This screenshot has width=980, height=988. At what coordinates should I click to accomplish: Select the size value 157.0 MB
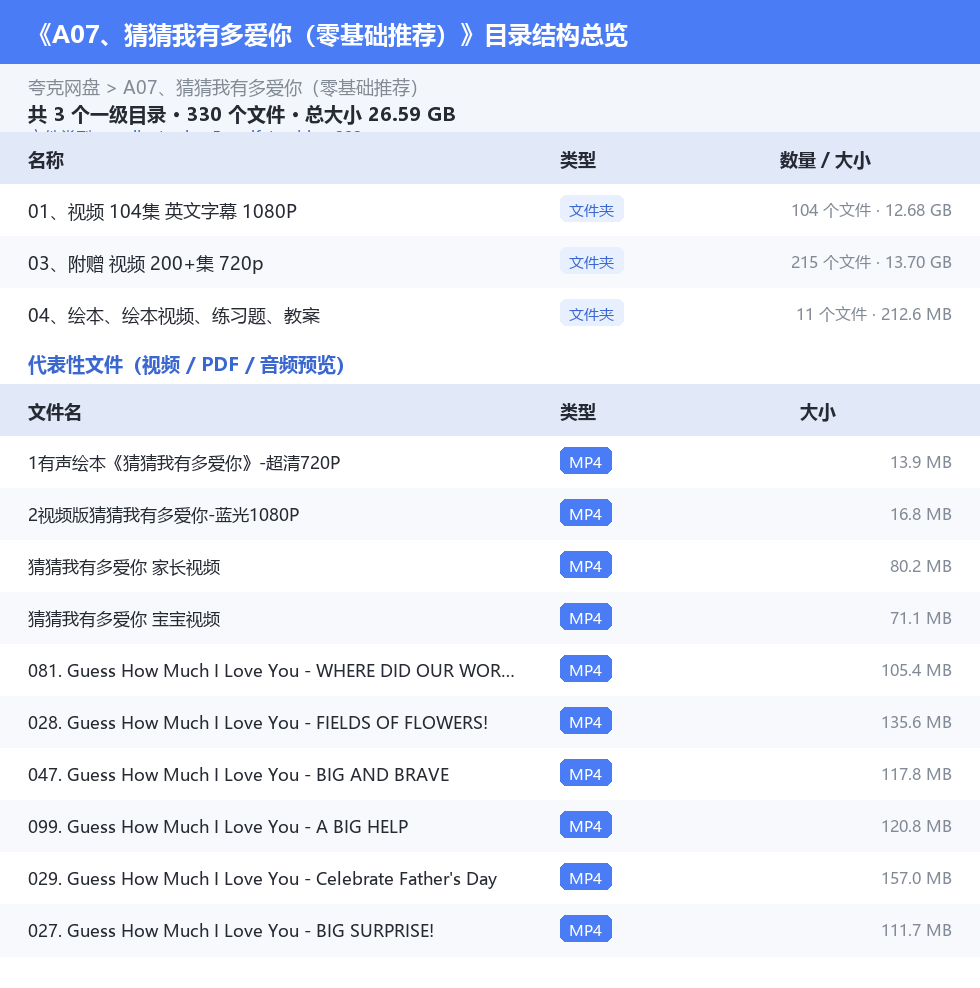916,878
